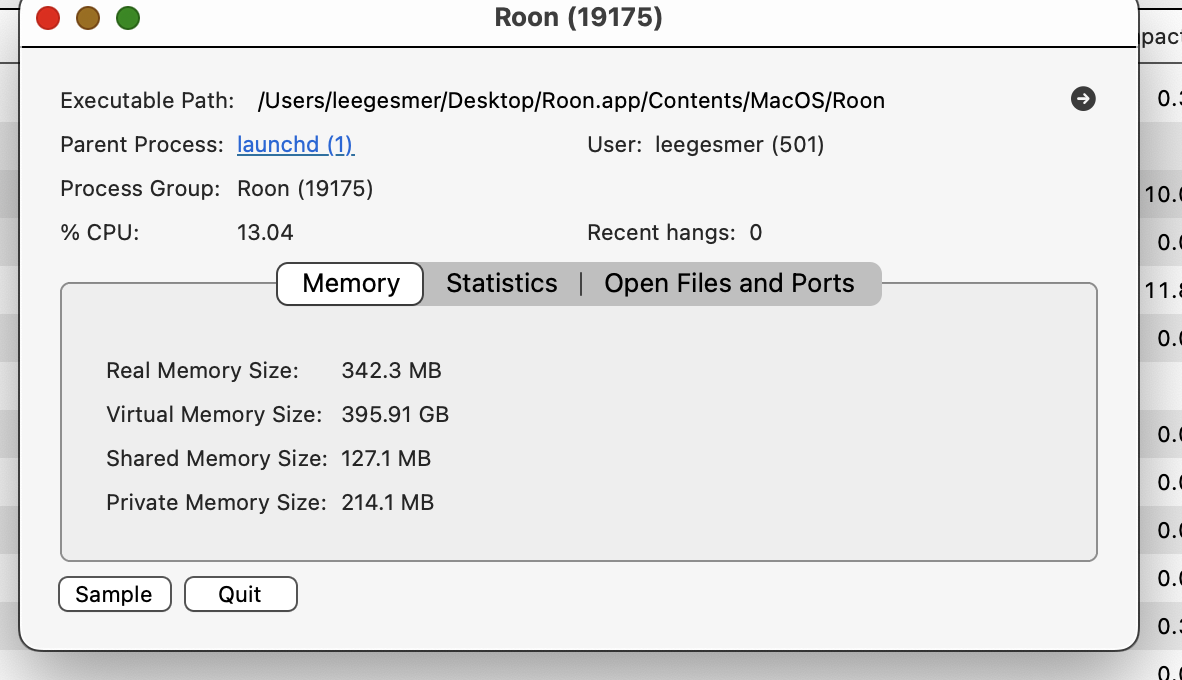Click the Private Memory Size value 214.1 MB

tap(387, 503)
